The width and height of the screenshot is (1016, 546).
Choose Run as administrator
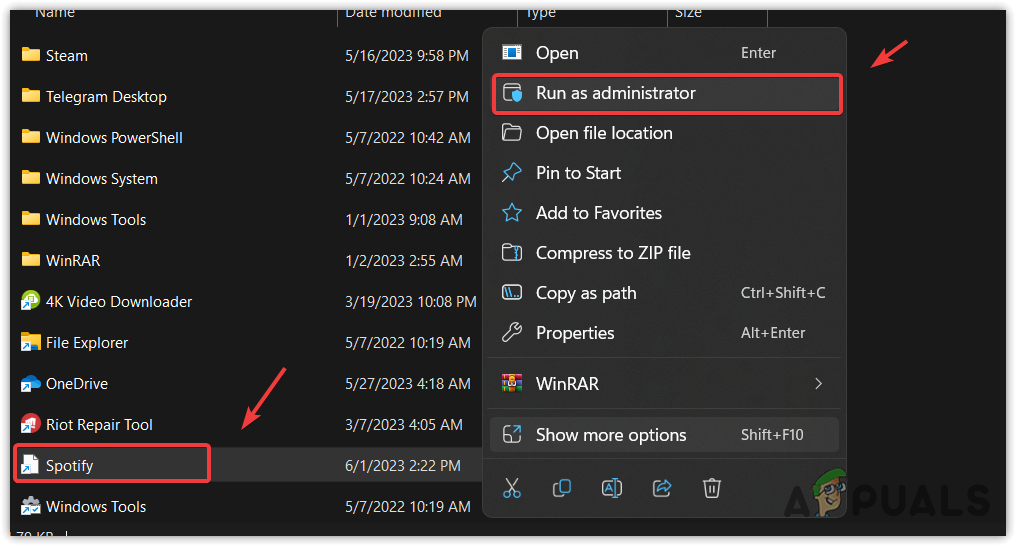point(615,93)
